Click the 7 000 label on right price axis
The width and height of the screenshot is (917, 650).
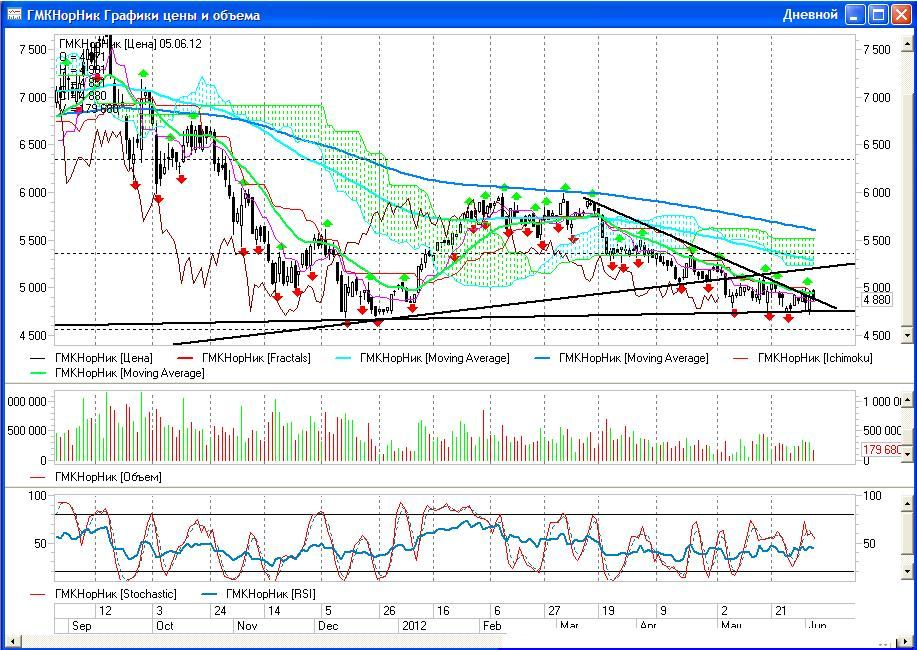click(x=877, y=97)
